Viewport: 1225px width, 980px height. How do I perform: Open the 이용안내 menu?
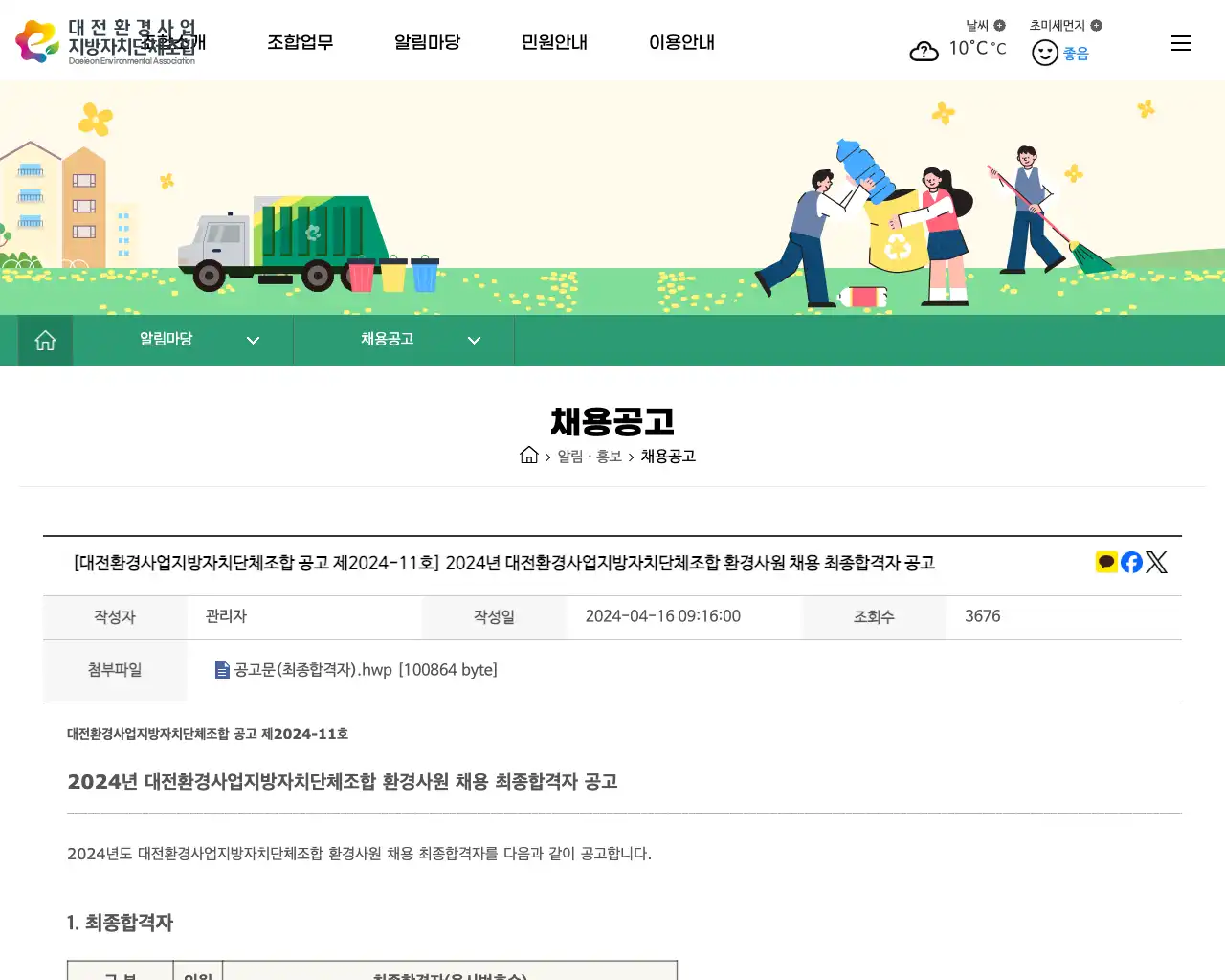point(681,42)
